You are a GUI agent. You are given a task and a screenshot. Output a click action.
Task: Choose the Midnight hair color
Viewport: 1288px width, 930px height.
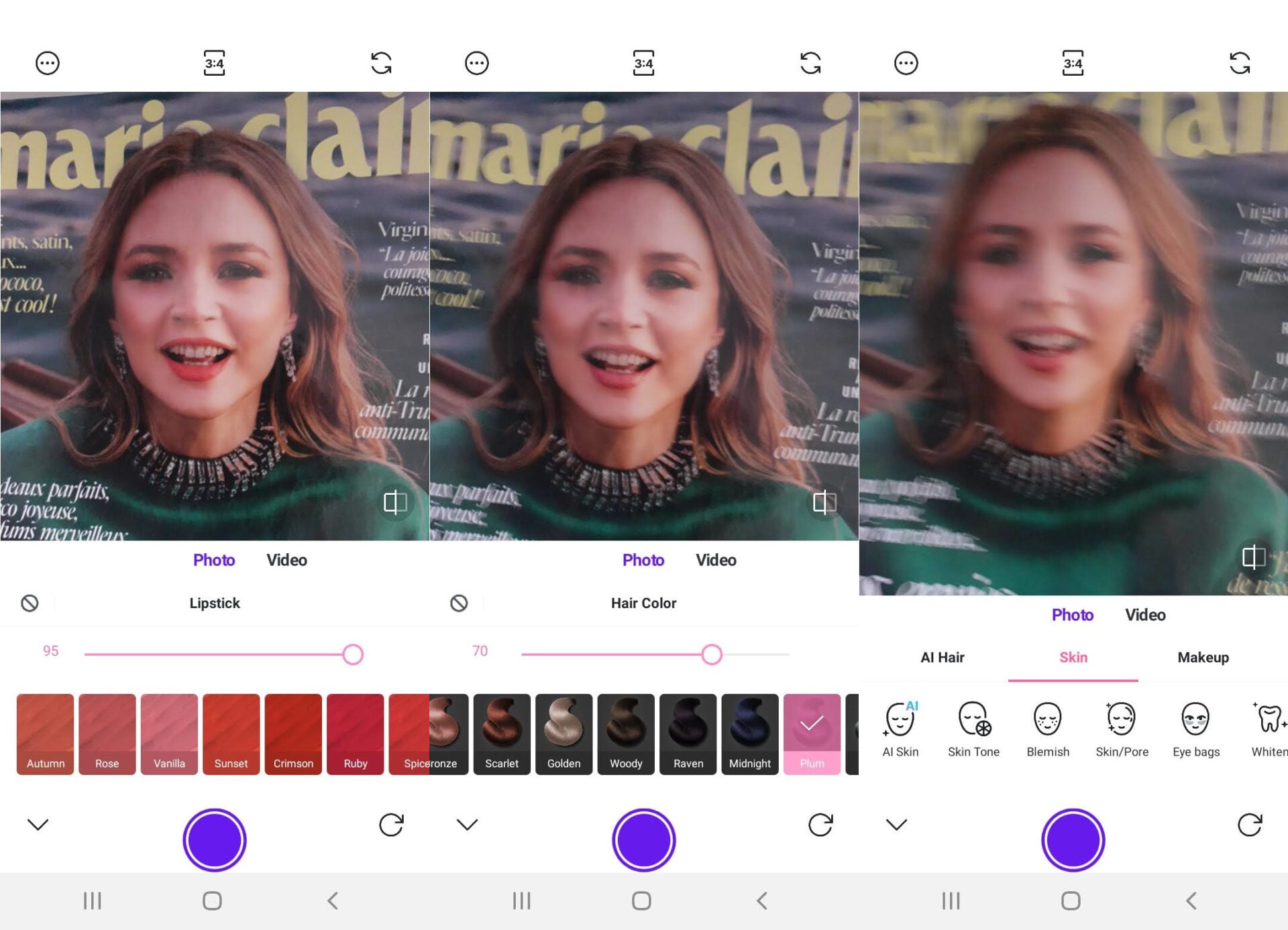750,734
